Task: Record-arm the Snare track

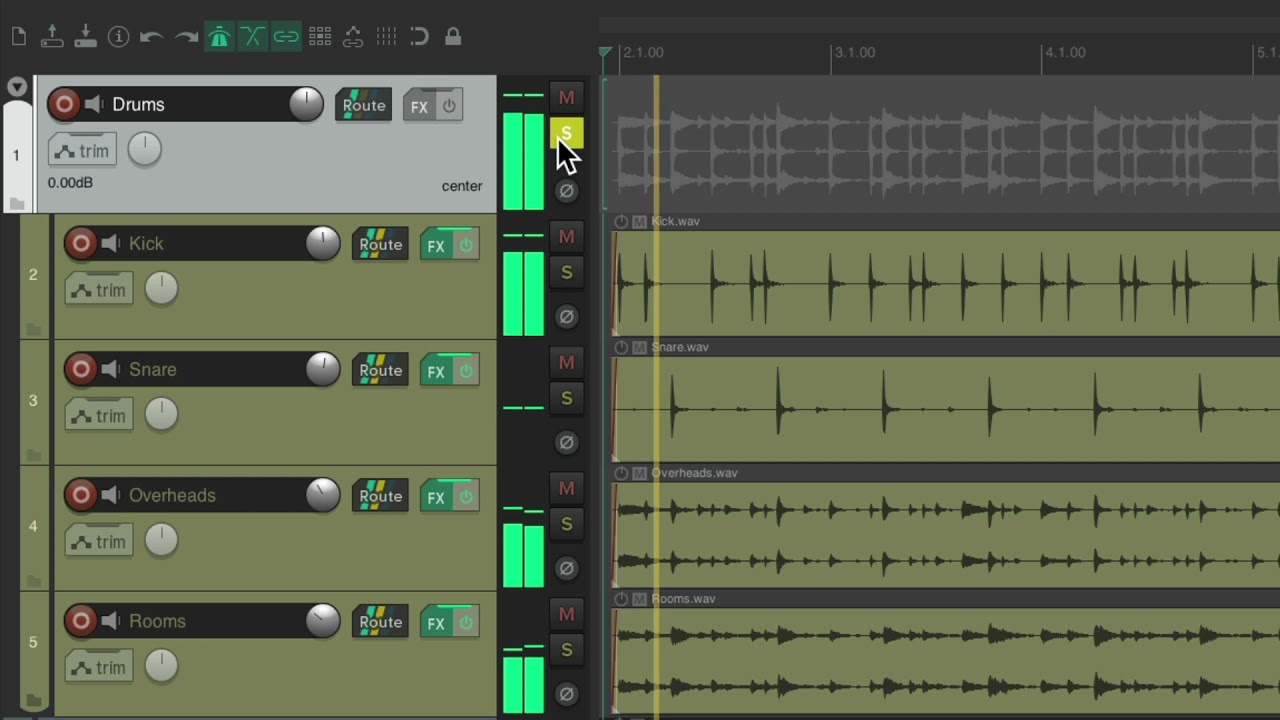Action: (81, 369)
